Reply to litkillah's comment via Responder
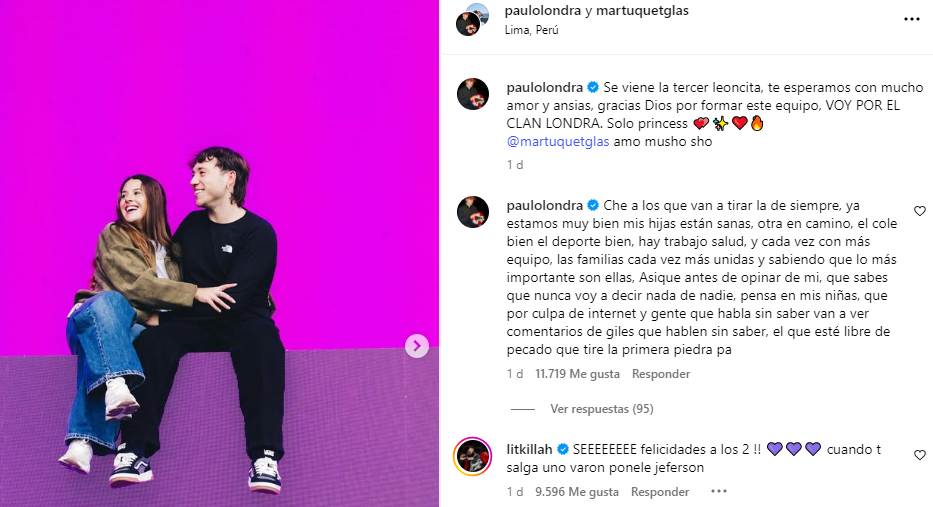Viewport: 933px width, 507px height. click(x=660, y=492)
